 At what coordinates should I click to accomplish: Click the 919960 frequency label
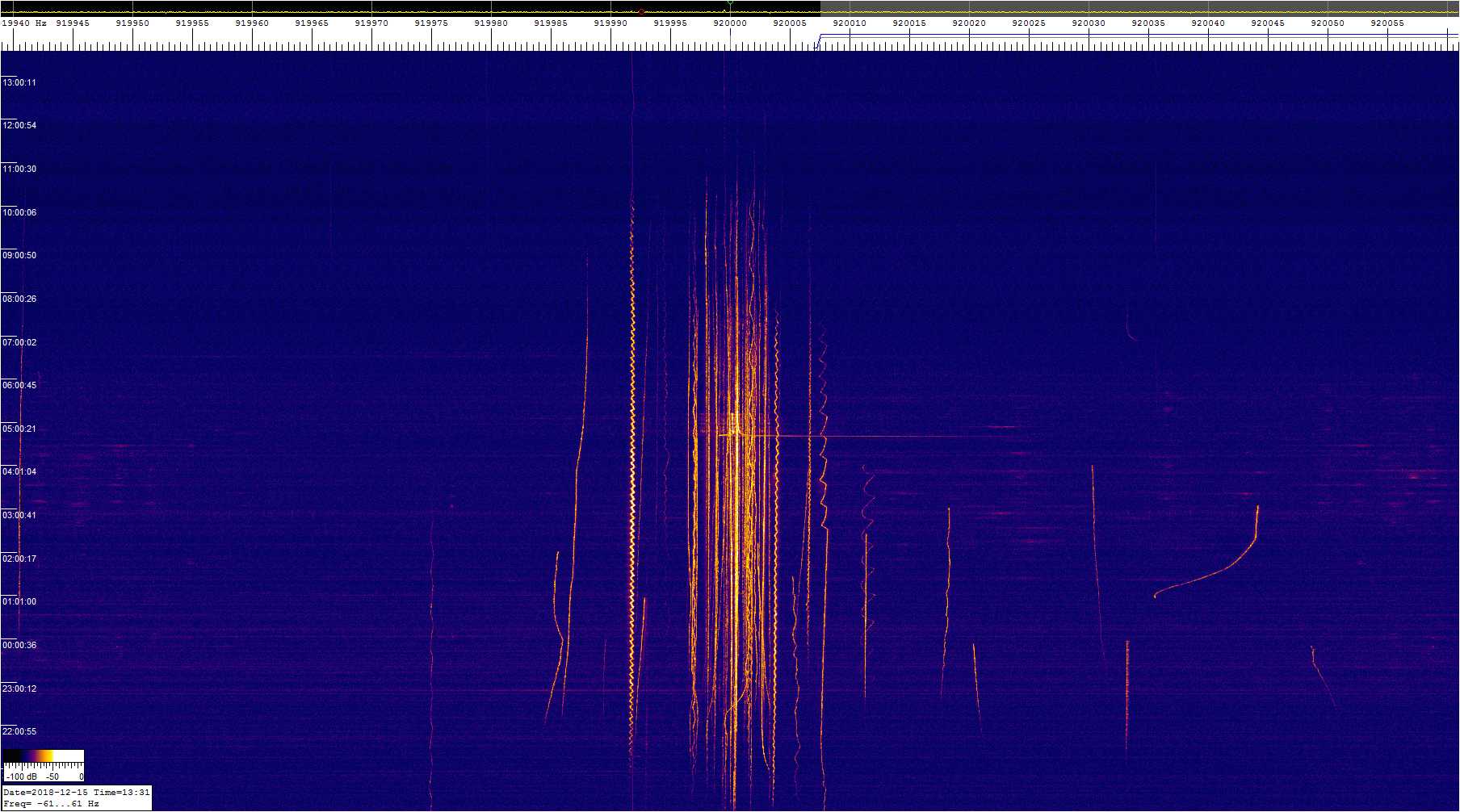(252, 23)
